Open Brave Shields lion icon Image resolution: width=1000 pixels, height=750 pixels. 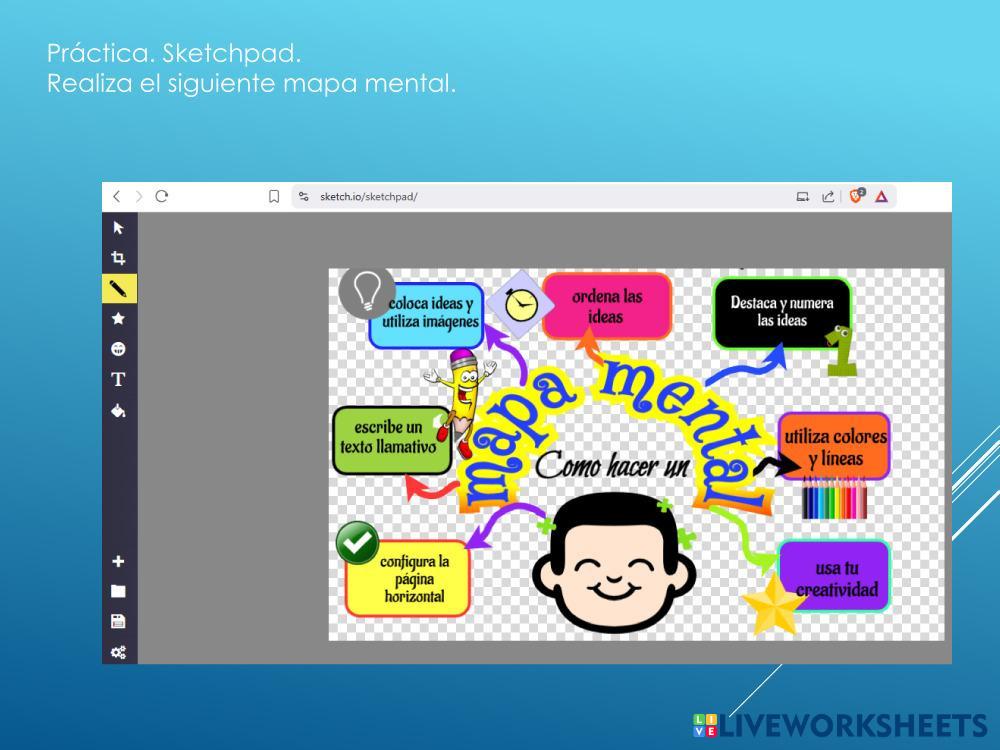pyautogui.click(x=857, y=196)
